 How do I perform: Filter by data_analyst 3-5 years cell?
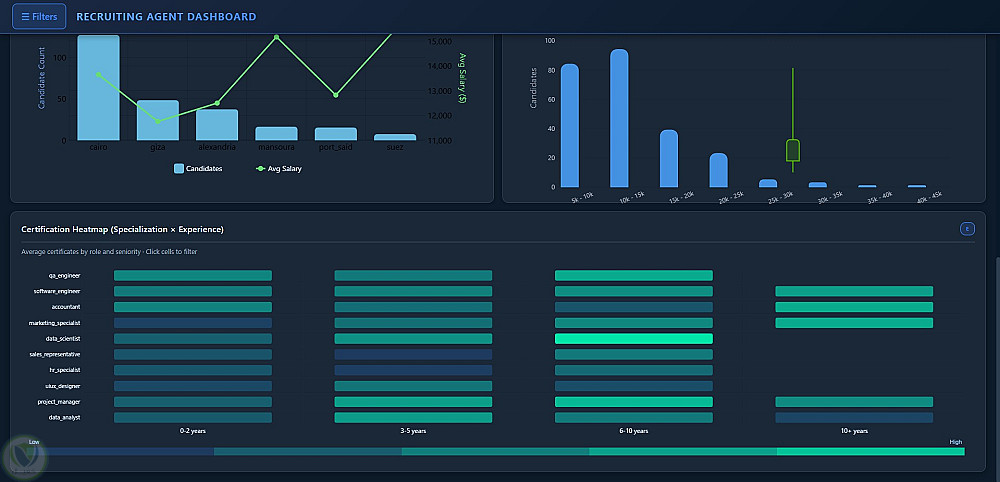[413, 418]
